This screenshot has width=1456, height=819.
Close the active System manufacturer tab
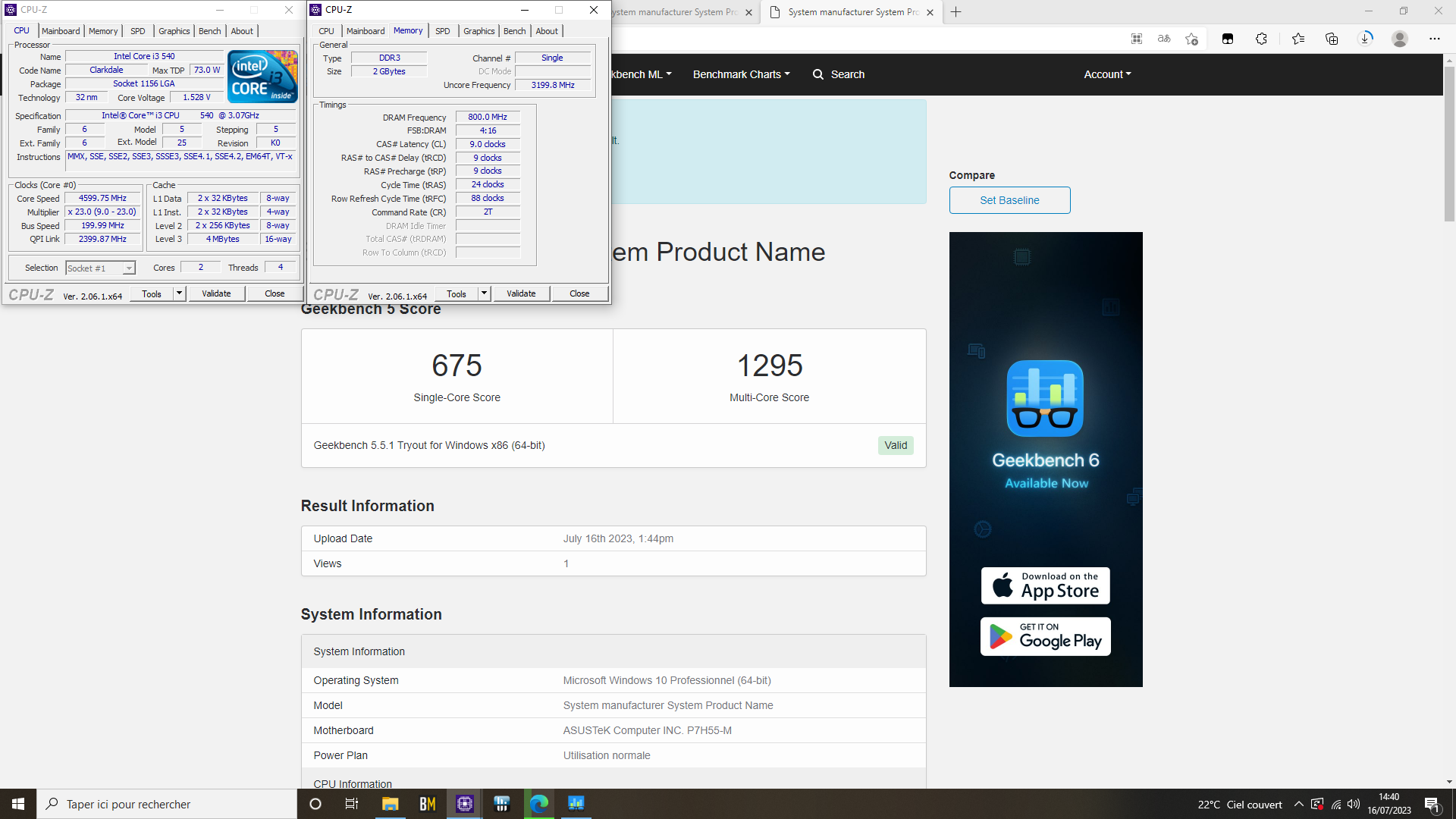point(930,12)
